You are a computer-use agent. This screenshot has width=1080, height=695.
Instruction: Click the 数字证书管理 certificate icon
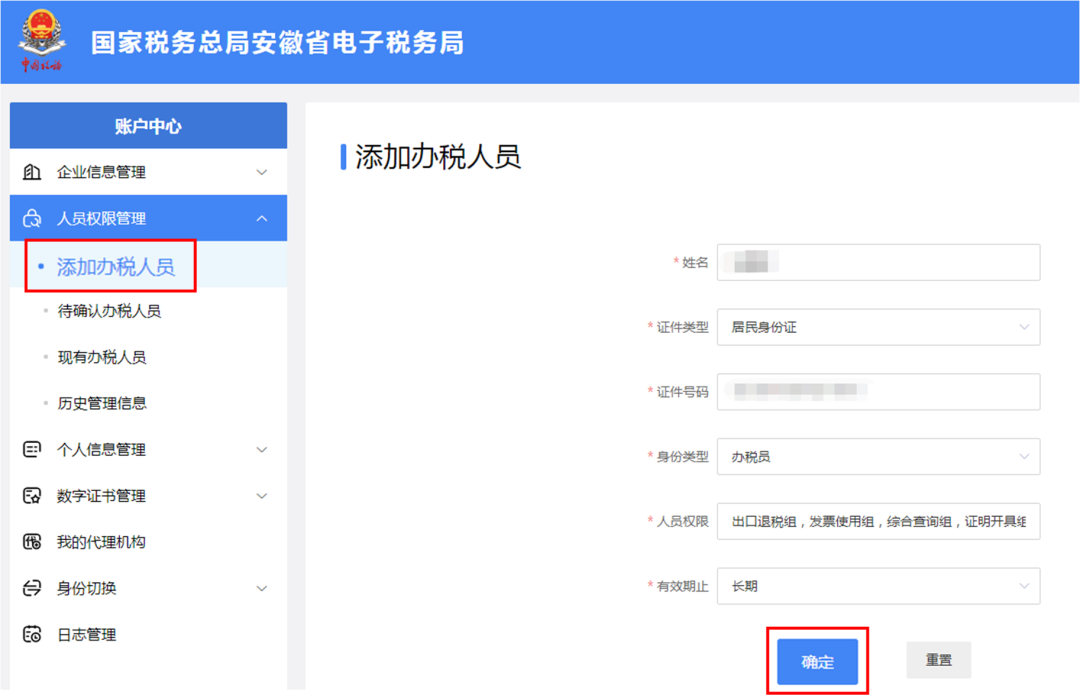point(32,496)
